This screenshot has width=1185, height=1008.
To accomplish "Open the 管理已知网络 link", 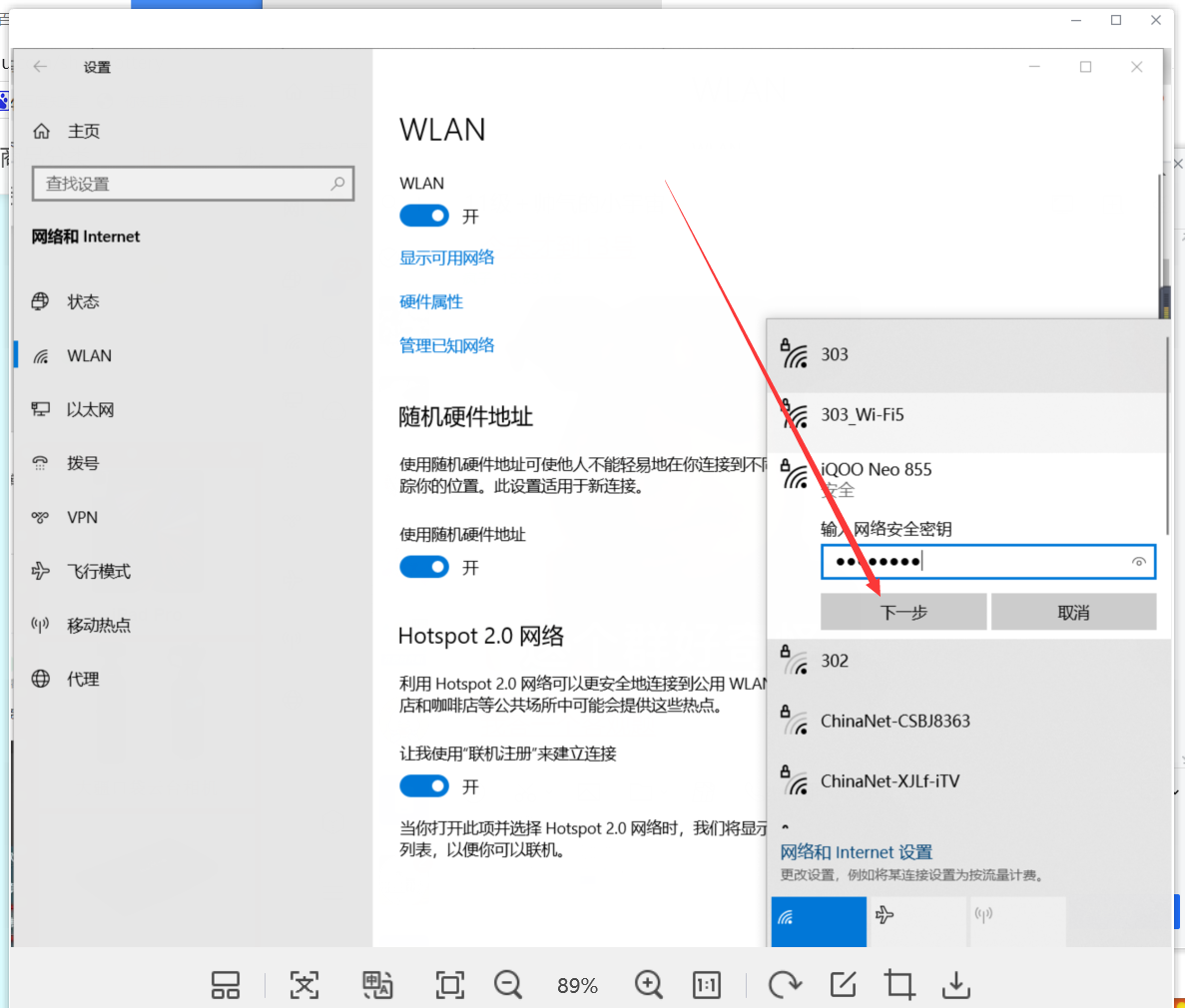I will click(447, 345).
